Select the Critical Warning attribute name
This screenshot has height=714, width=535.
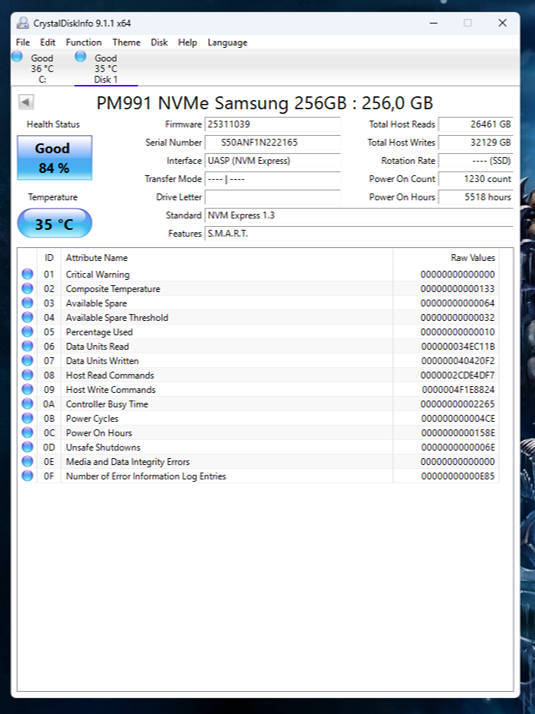(97, 275)
